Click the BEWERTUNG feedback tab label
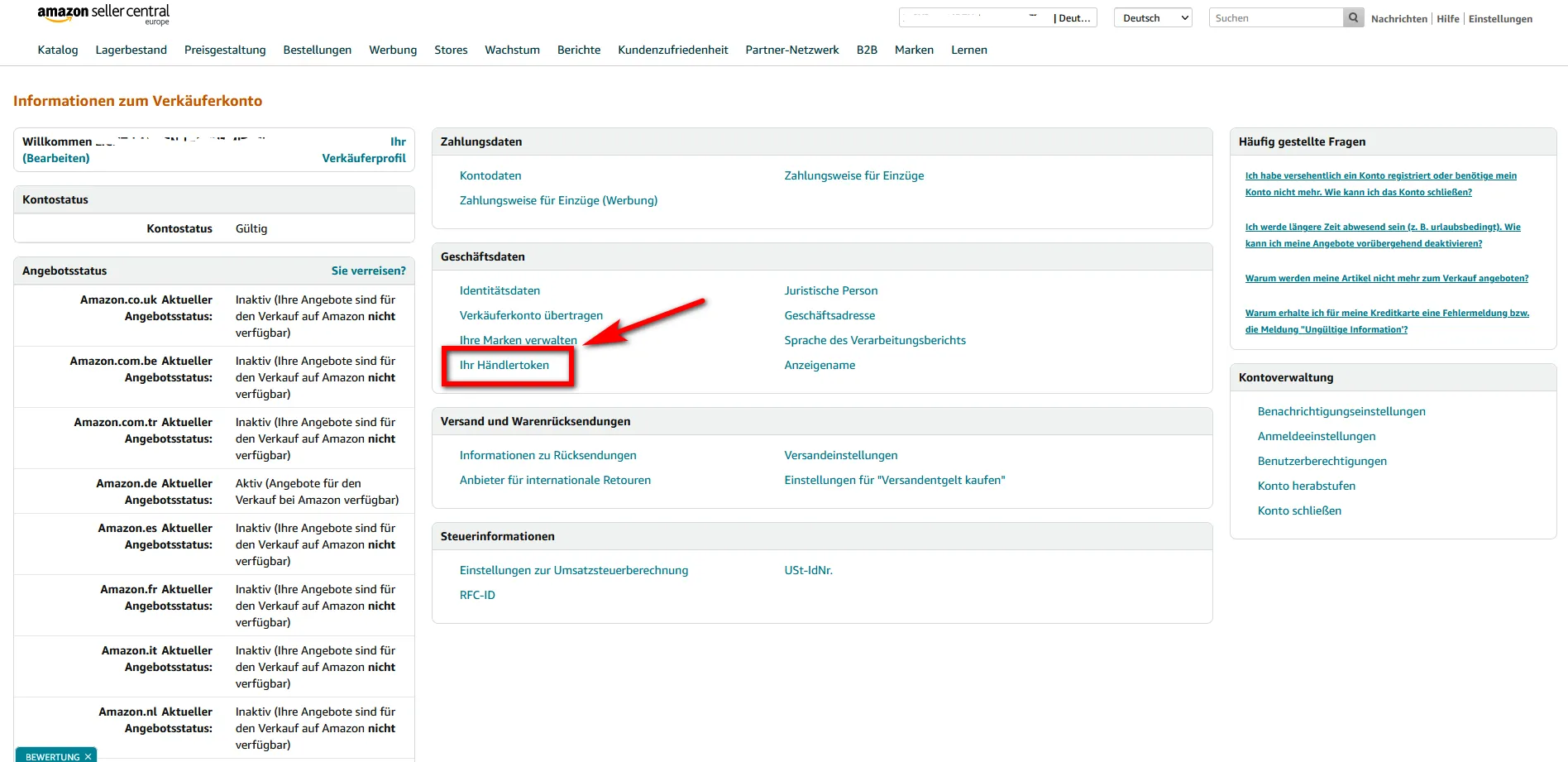1568x762 pixels. pyautogui.click(x=52, y=757)
